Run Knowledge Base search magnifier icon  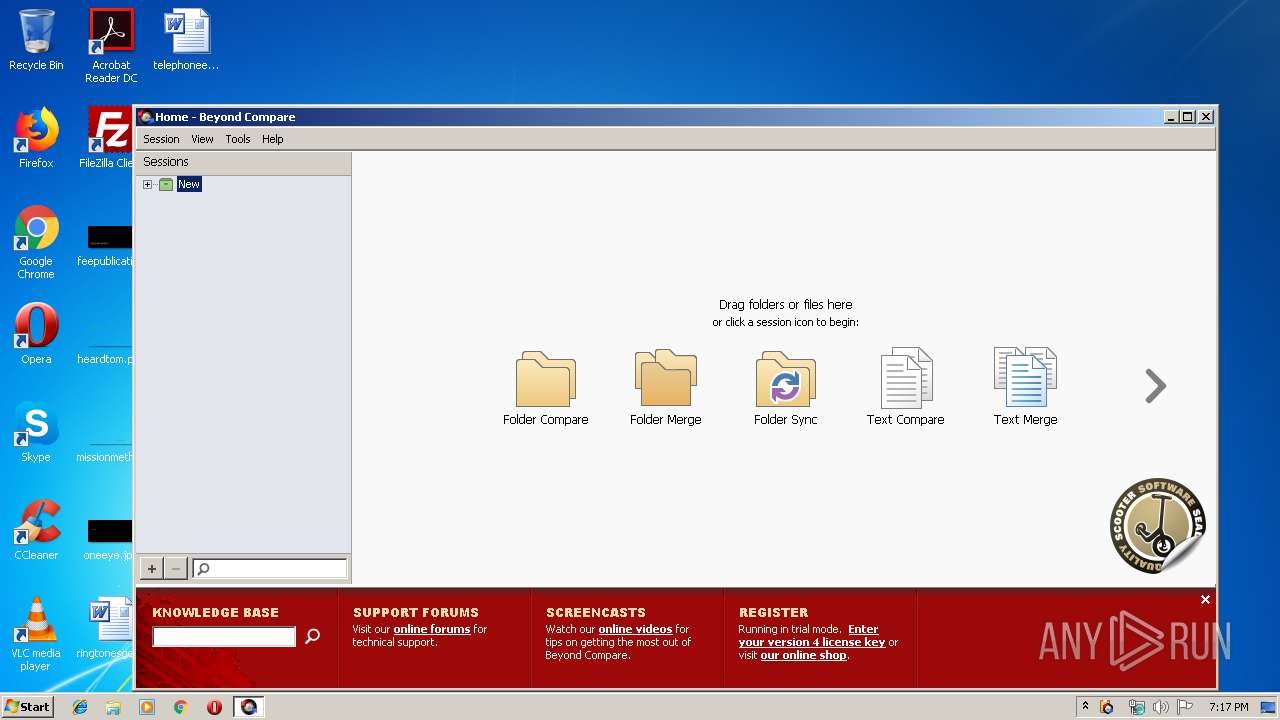(x=312, y=636)
